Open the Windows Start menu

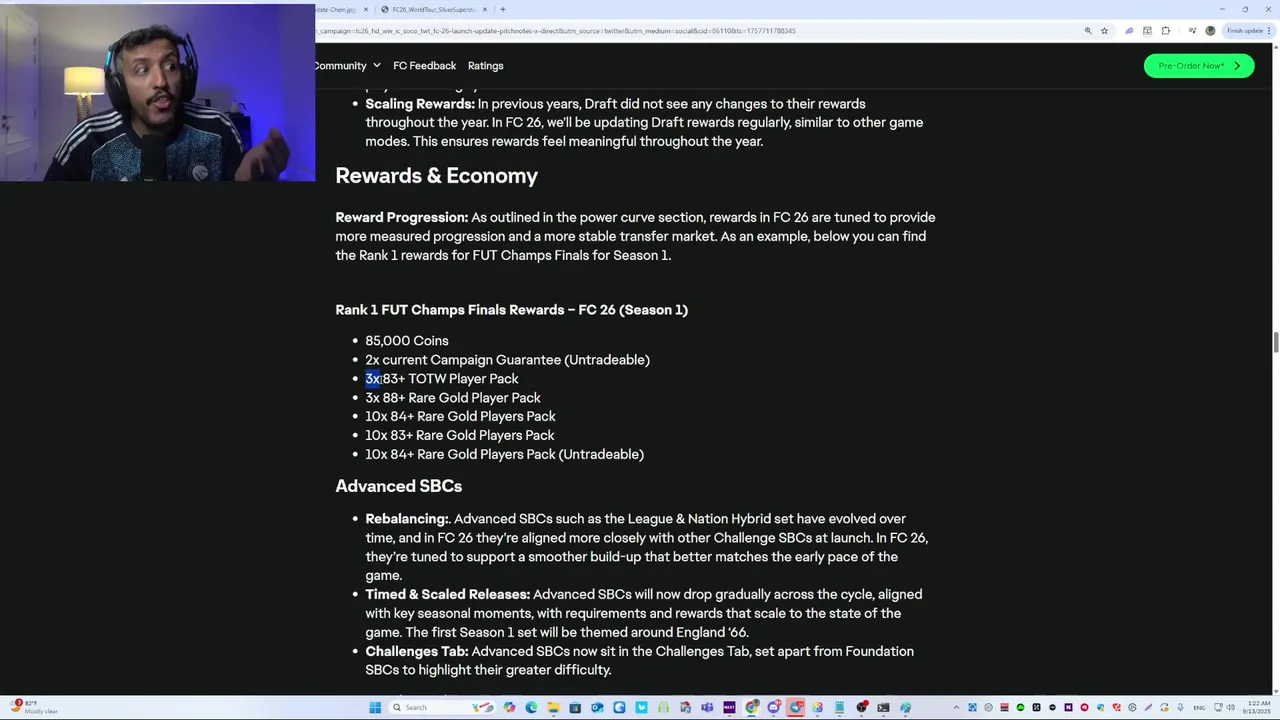click(375, 707)
